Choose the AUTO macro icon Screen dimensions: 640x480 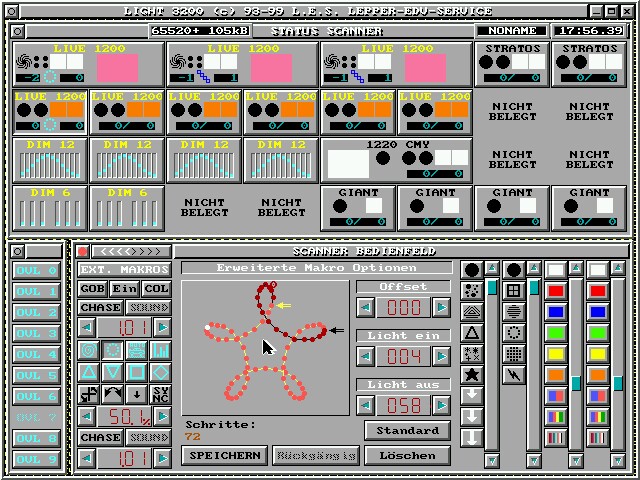tap(137, 351)
